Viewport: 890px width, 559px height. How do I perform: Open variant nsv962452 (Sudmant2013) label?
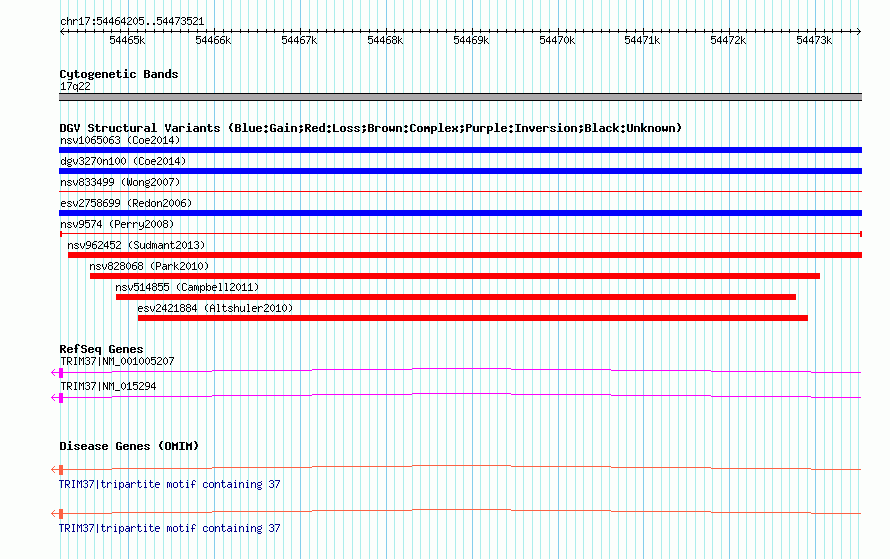pyautogui.click(x=136, y=245)
